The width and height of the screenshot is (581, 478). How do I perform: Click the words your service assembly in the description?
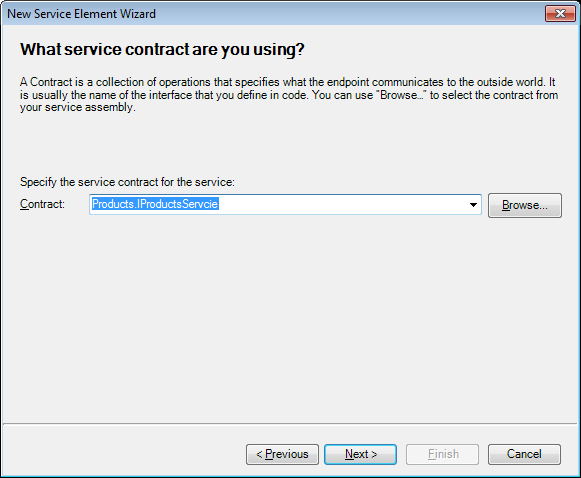coord(77,107)
